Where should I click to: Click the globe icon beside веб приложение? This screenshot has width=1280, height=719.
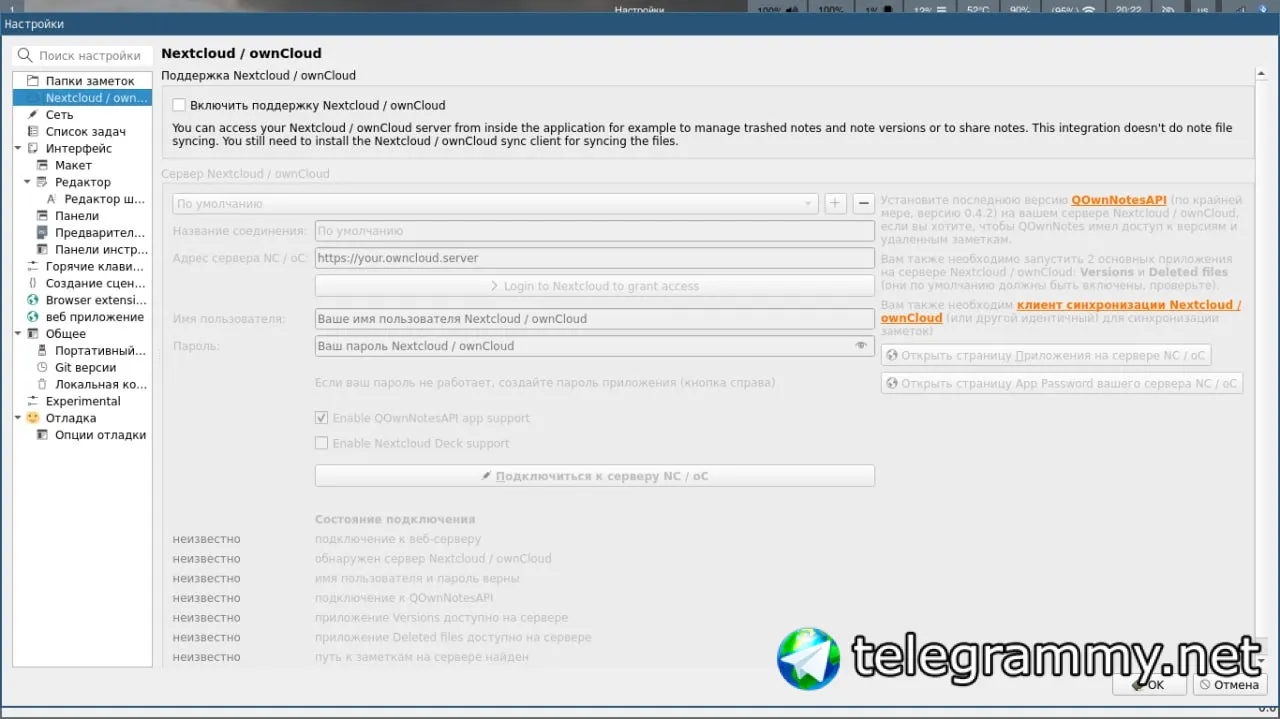(33, 317)
